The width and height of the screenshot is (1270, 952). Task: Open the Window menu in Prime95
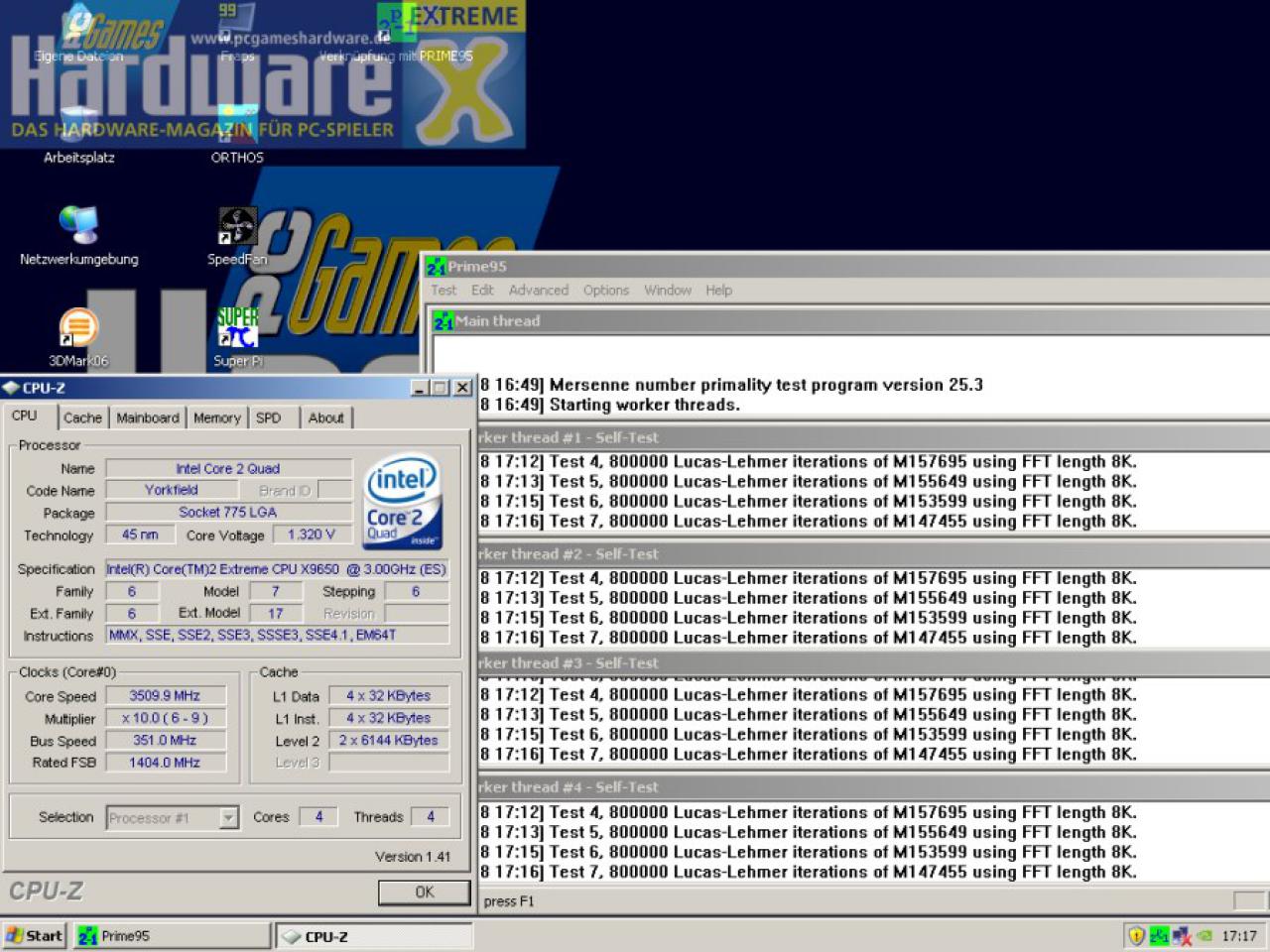tap(668, 291)
